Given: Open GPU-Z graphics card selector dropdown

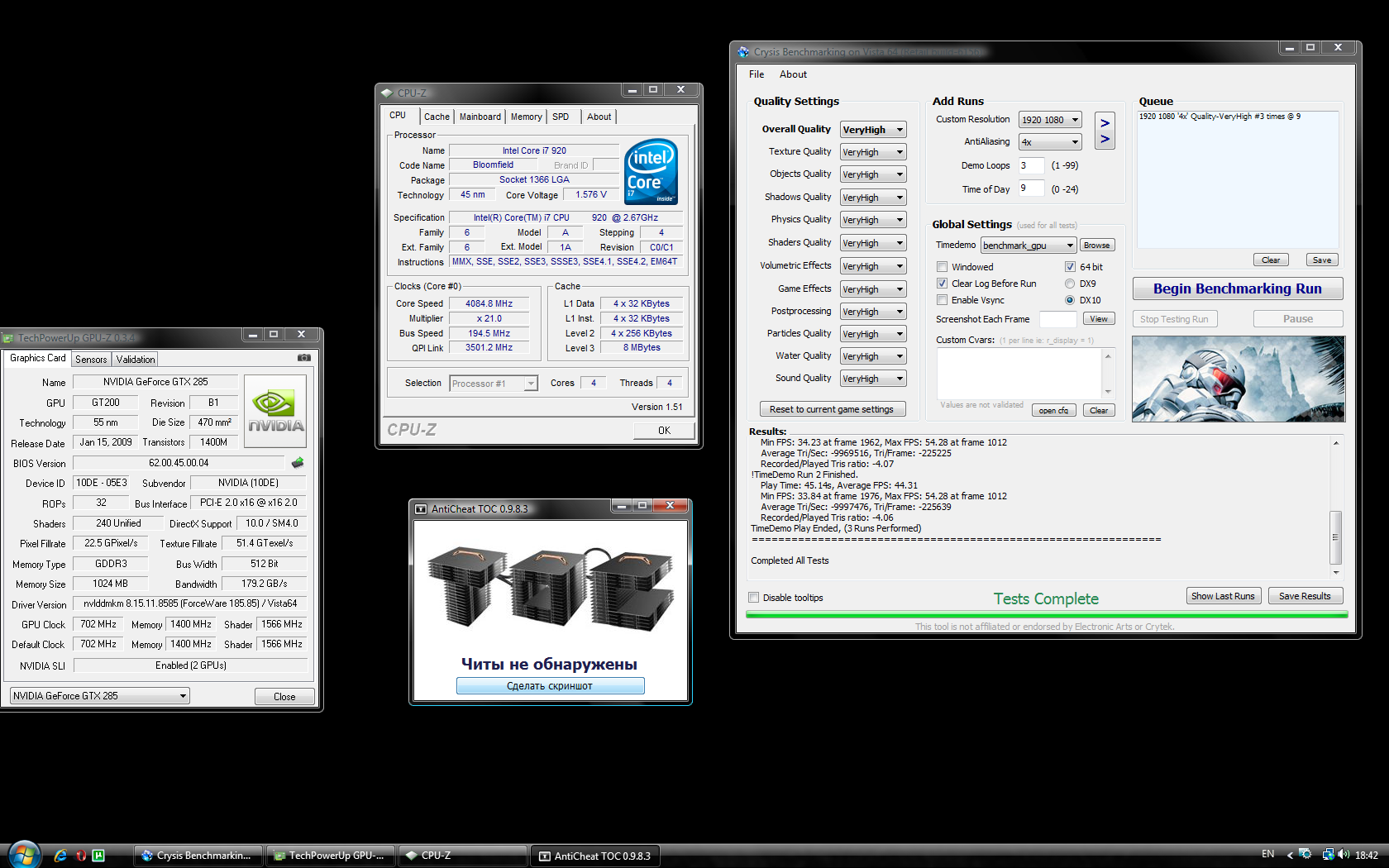Looking at the screenshot, I should [99, 696].
